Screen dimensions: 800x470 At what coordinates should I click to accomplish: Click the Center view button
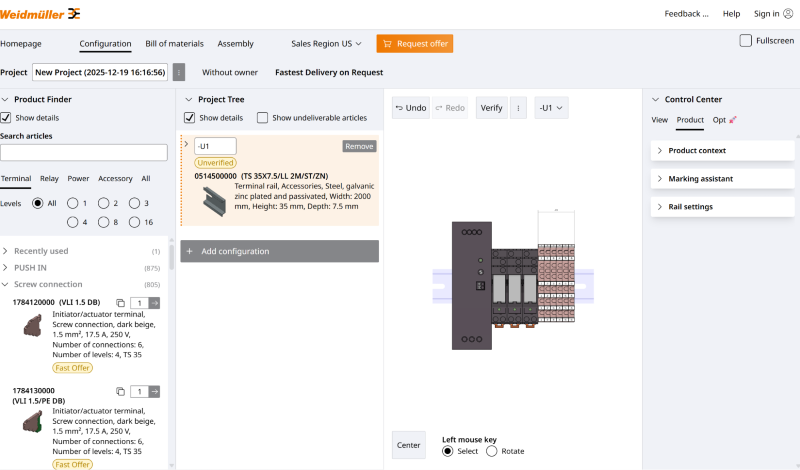click(409, 445)
